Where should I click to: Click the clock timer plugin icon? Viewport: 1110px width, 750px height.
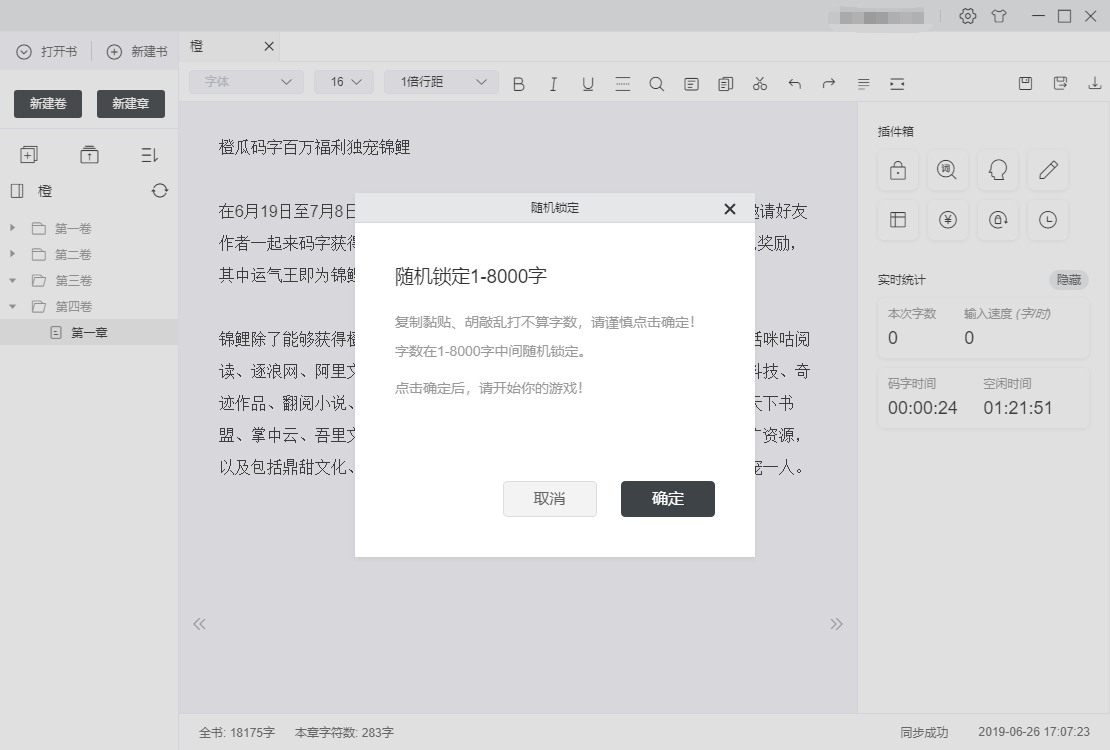coord(1047,220)
